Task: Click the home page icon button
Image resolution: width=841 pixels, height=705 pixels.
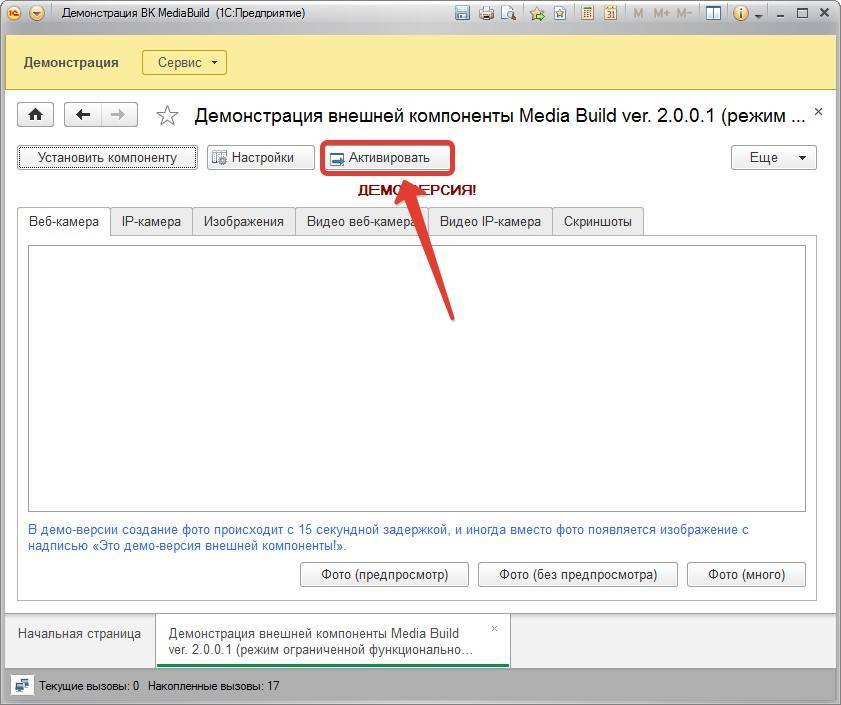Action: [x=35, y=115]
